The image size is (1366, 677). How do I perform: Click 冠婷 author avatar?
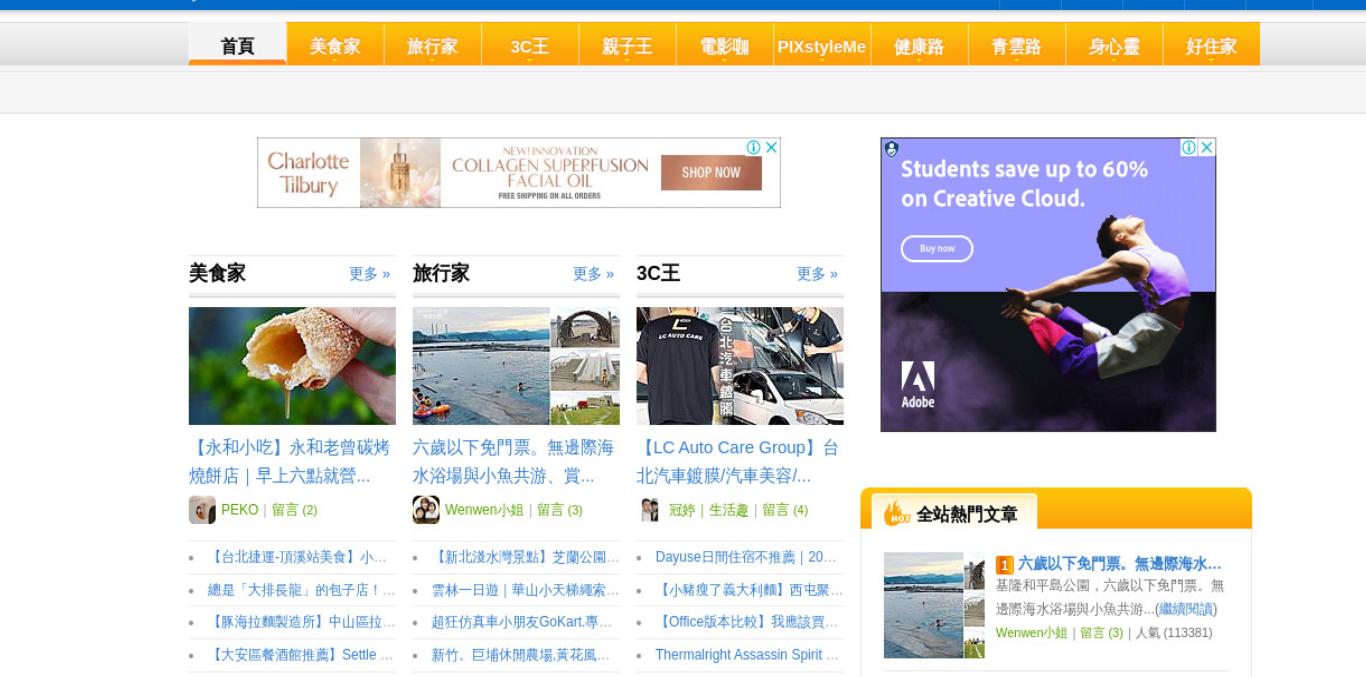click(x=650, y=510)
